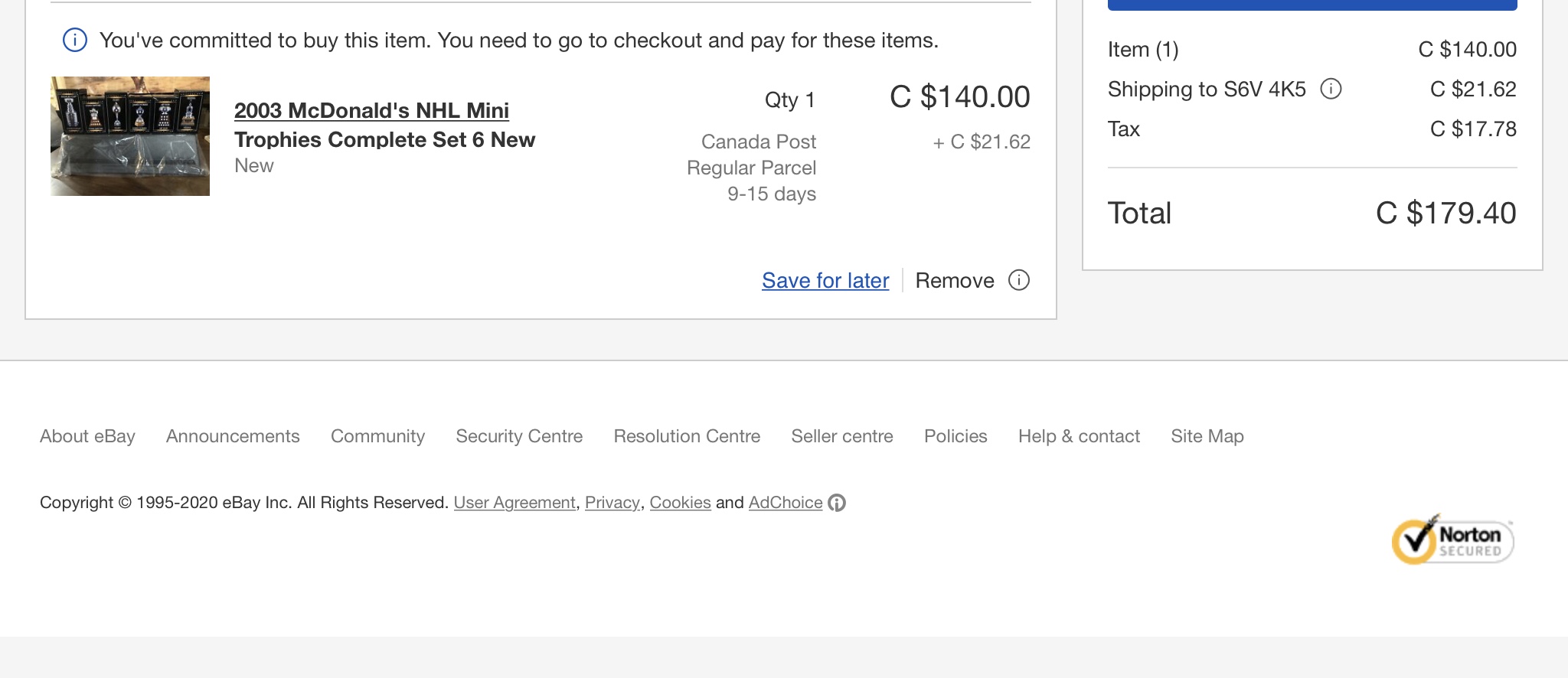Open the Resolution Centre
This screenshot has height=678, width=1568.
pyautogui.click(x=686, y=436)
